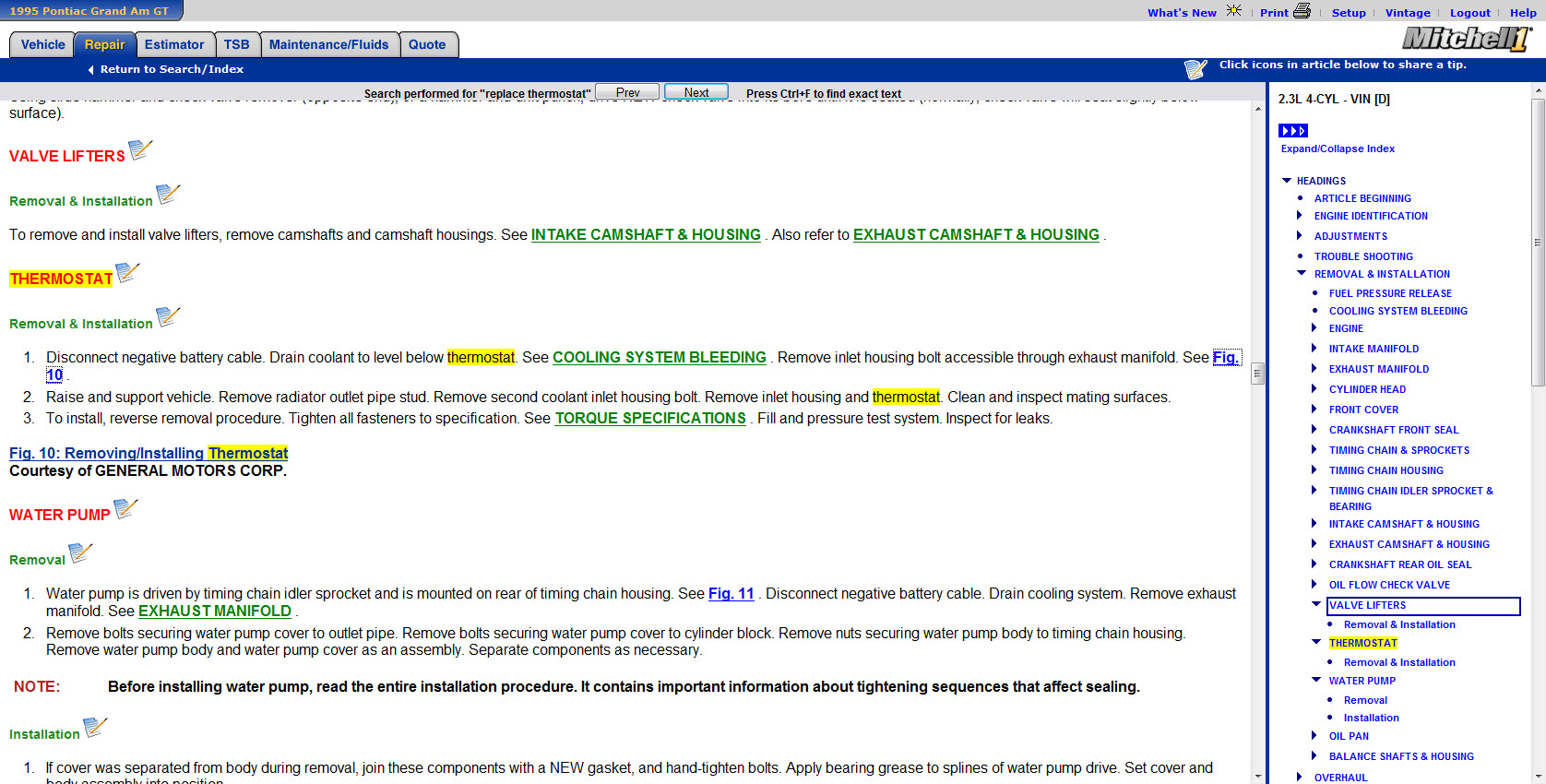Viewport: 1546px width, 784px height.
Task: Open the EXHAUST CAMSHAFT & HOUSING article link
Action: (976, 234)
